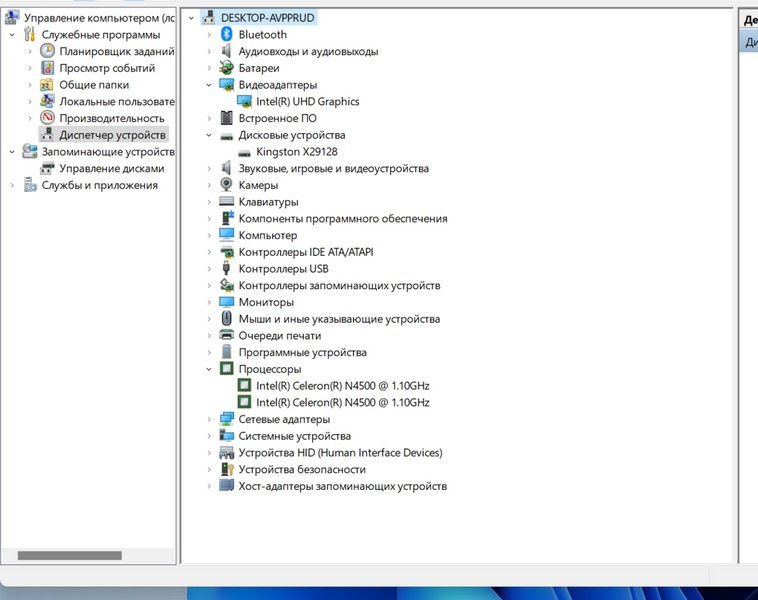
Task: Click the Batteries (Батареи) category icon
Action: click(226, 68)
